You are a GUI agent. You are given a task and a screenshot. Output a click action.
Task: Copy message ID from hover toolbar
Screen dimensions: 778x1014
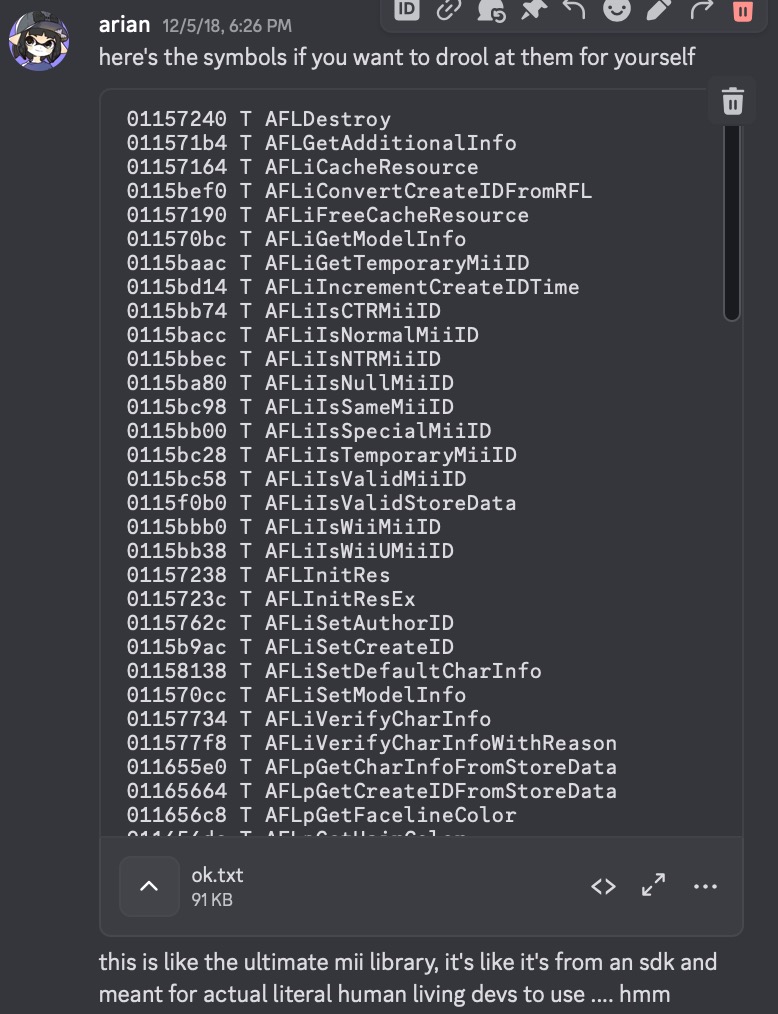[406, 9]
